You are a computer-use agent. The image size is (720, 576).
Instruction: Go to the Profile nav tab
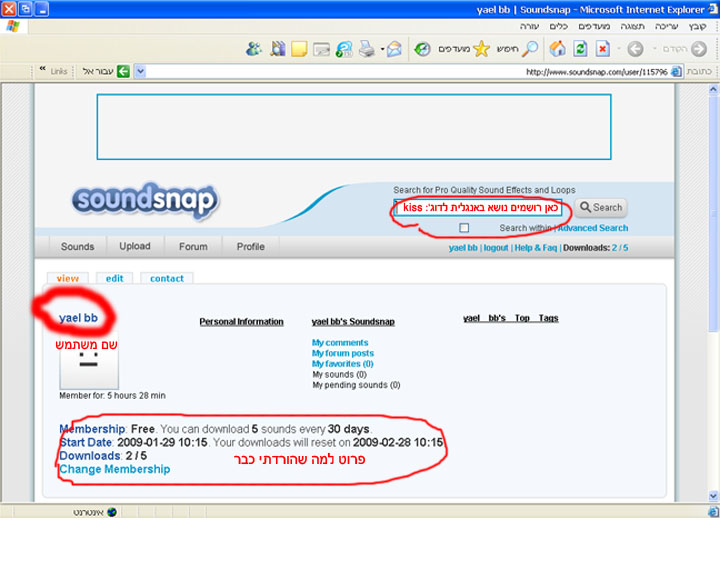click(251, 247)
